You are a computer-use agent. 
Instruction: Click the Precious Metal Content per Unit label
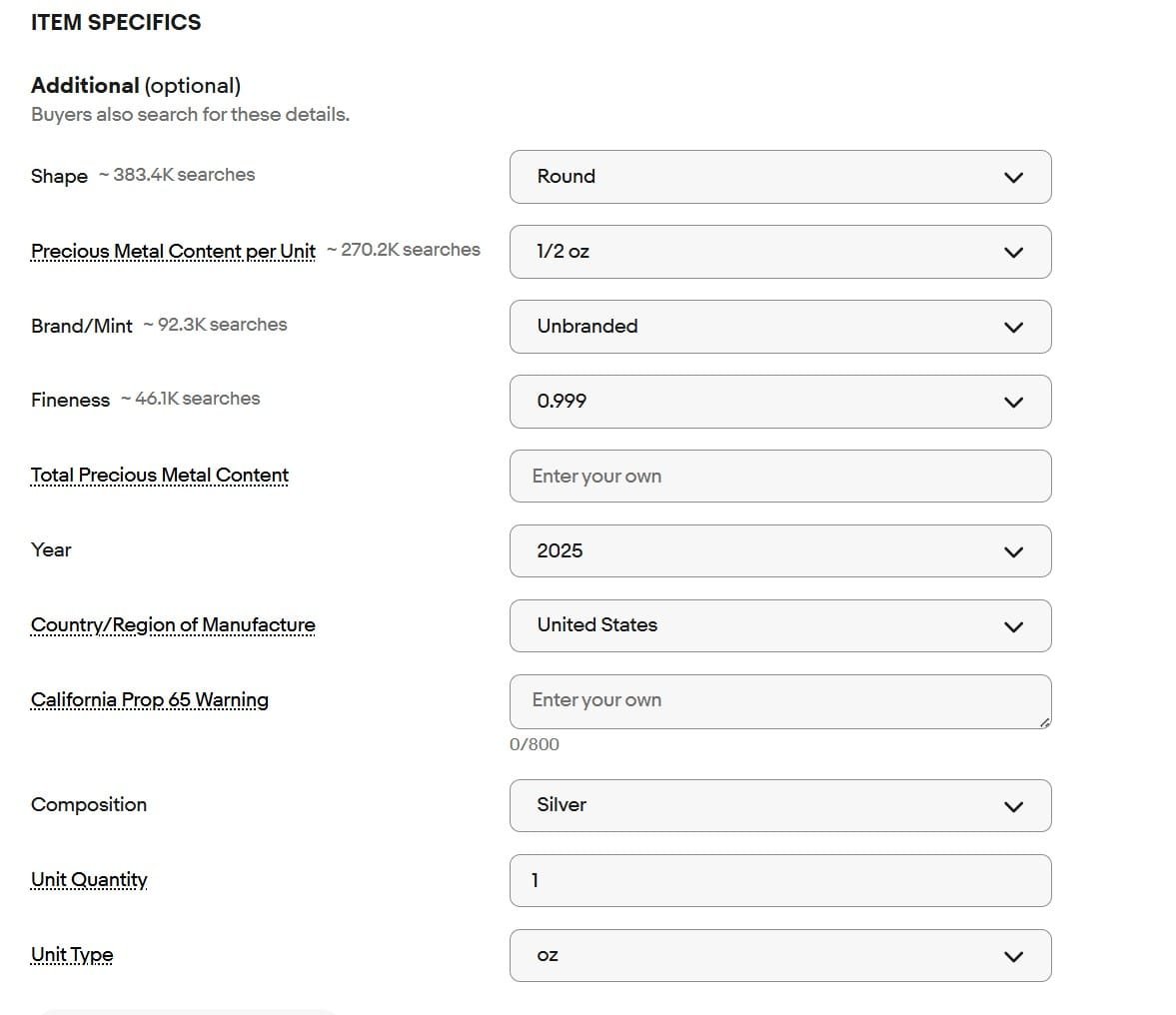tap(173, 251)
